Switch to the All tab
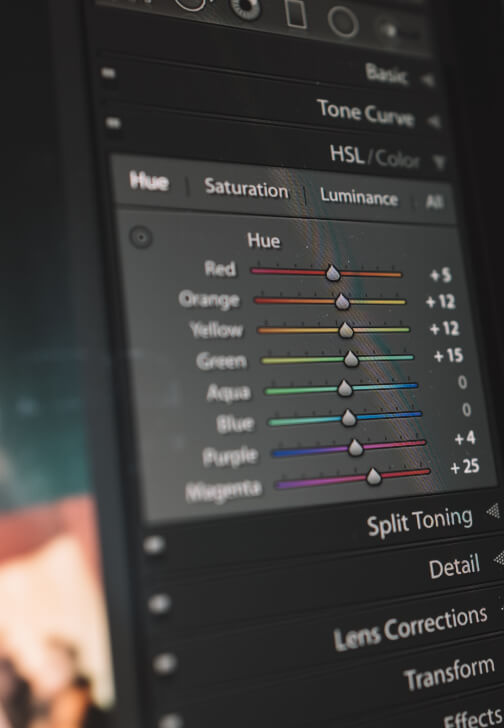The height and width of the screenshot is (728, 504). pyautogui.click(x=434, y=202)
